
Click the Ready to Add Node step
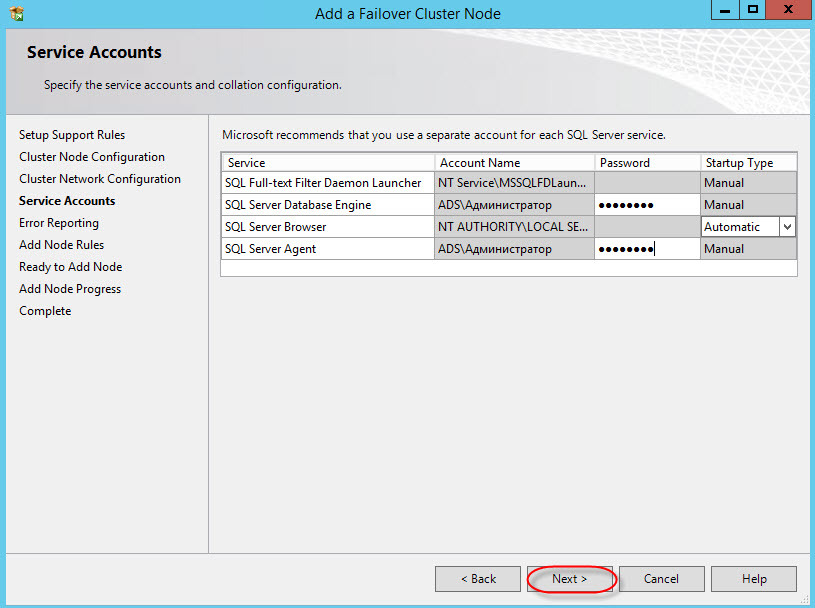70,267
